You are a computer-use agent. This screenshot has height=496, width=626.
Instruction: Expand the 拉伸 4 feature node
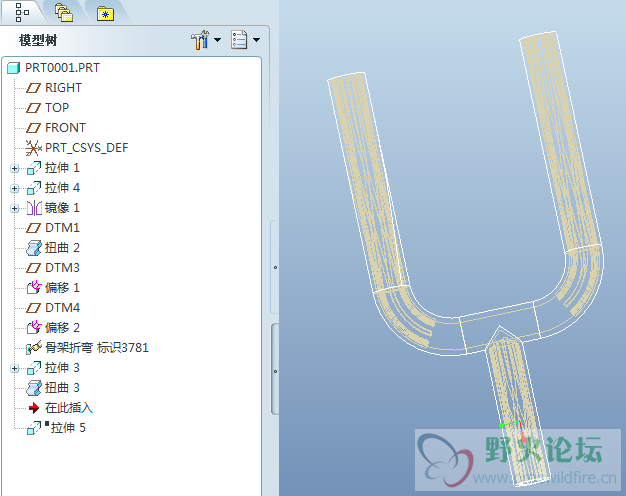(x=14, y=188)
